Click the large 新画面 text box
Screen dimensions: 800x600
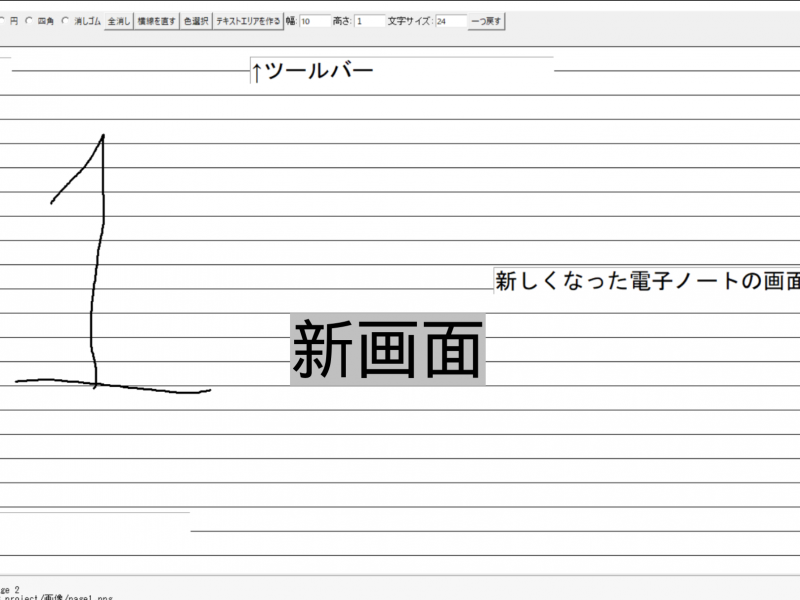pyautogui.click(x=388, y=350)
